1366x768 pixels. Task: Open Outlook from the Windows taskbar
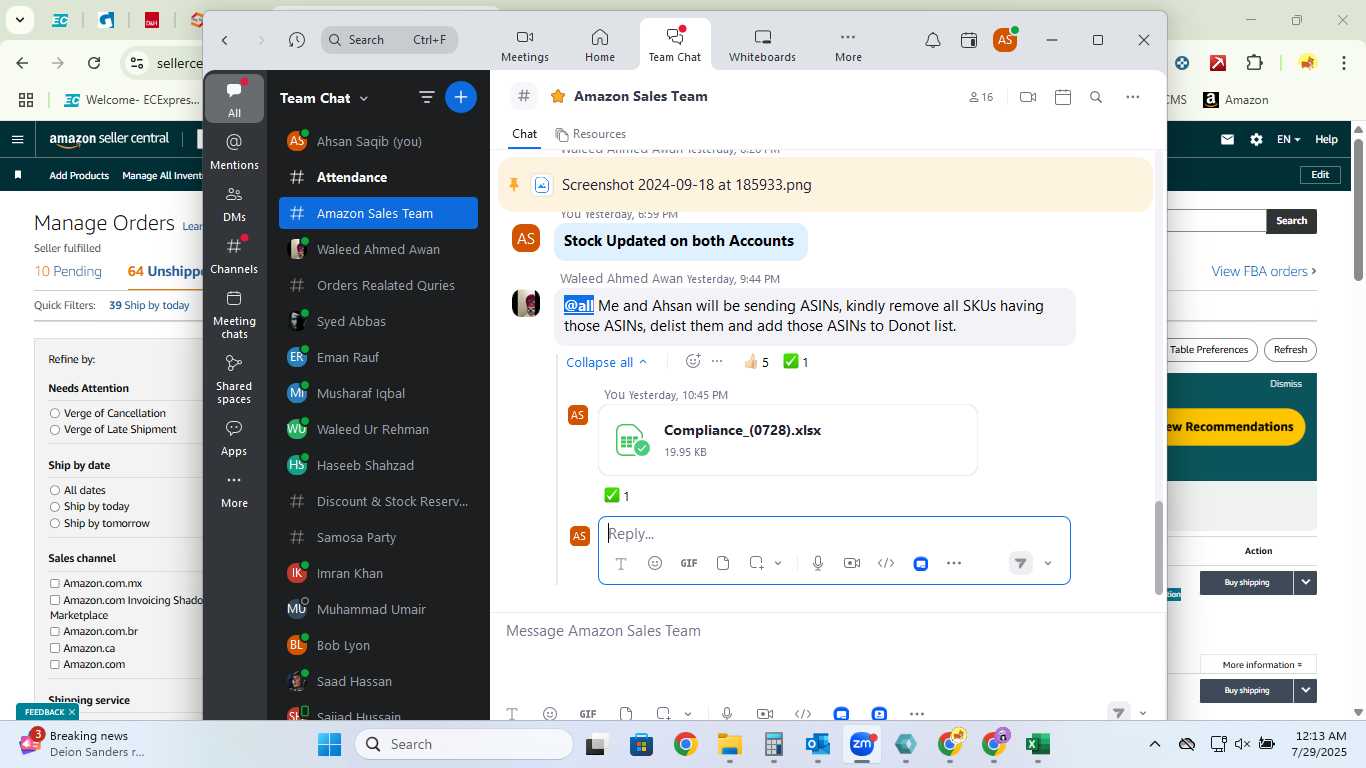817,744
